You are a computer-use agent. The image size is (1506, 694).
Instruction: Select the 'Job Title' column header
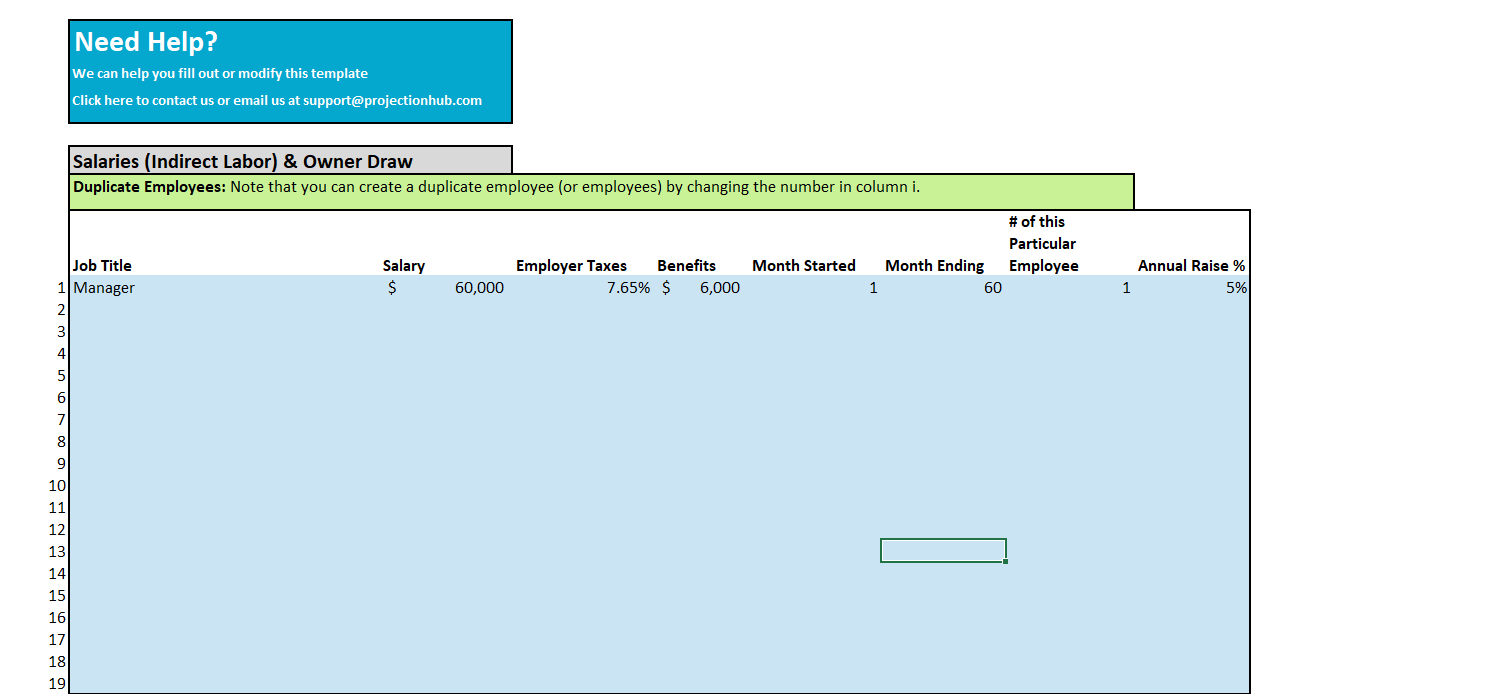pyautogui.click(x=102, y=265)
